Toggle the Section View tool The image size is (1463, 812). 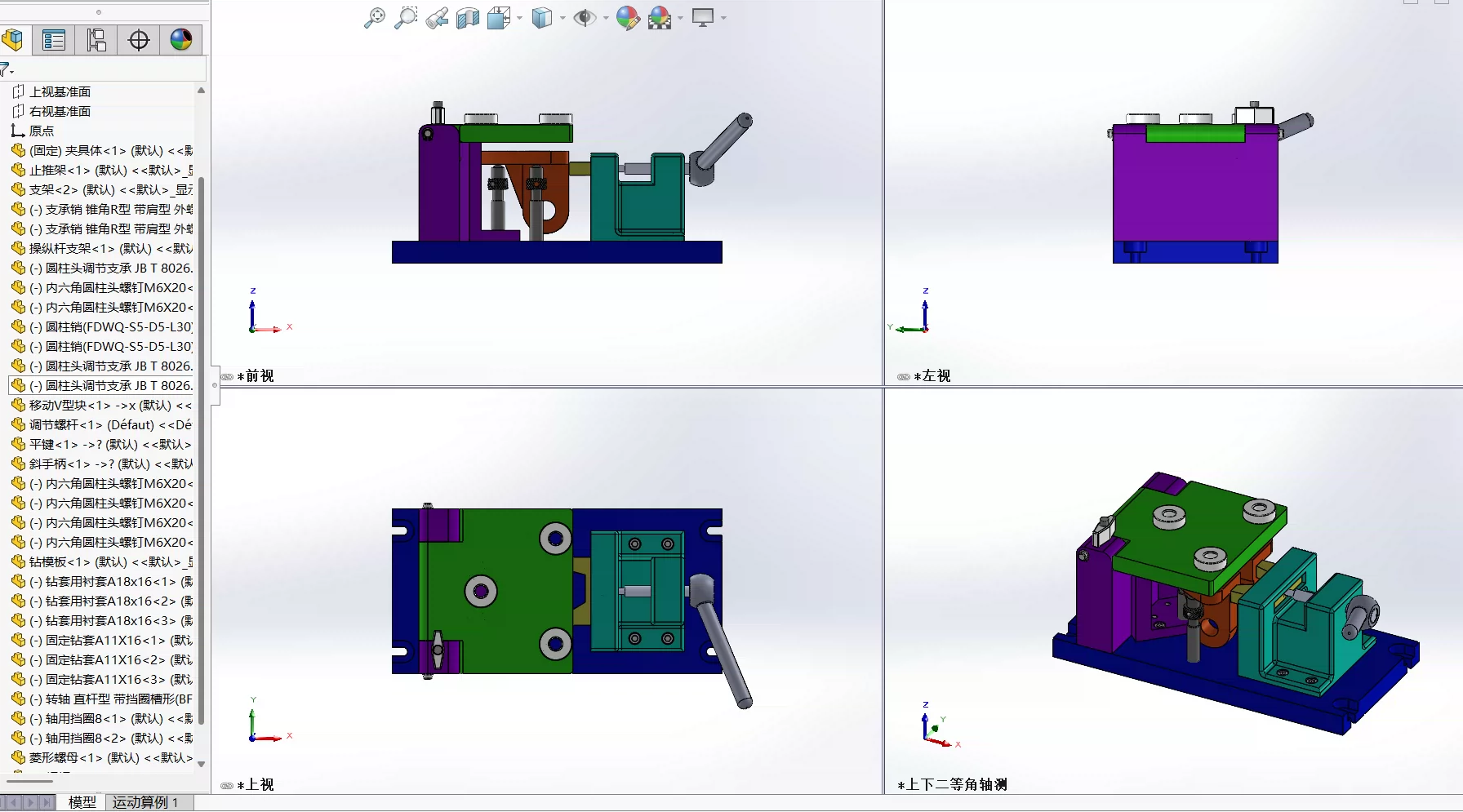(468, 18)
